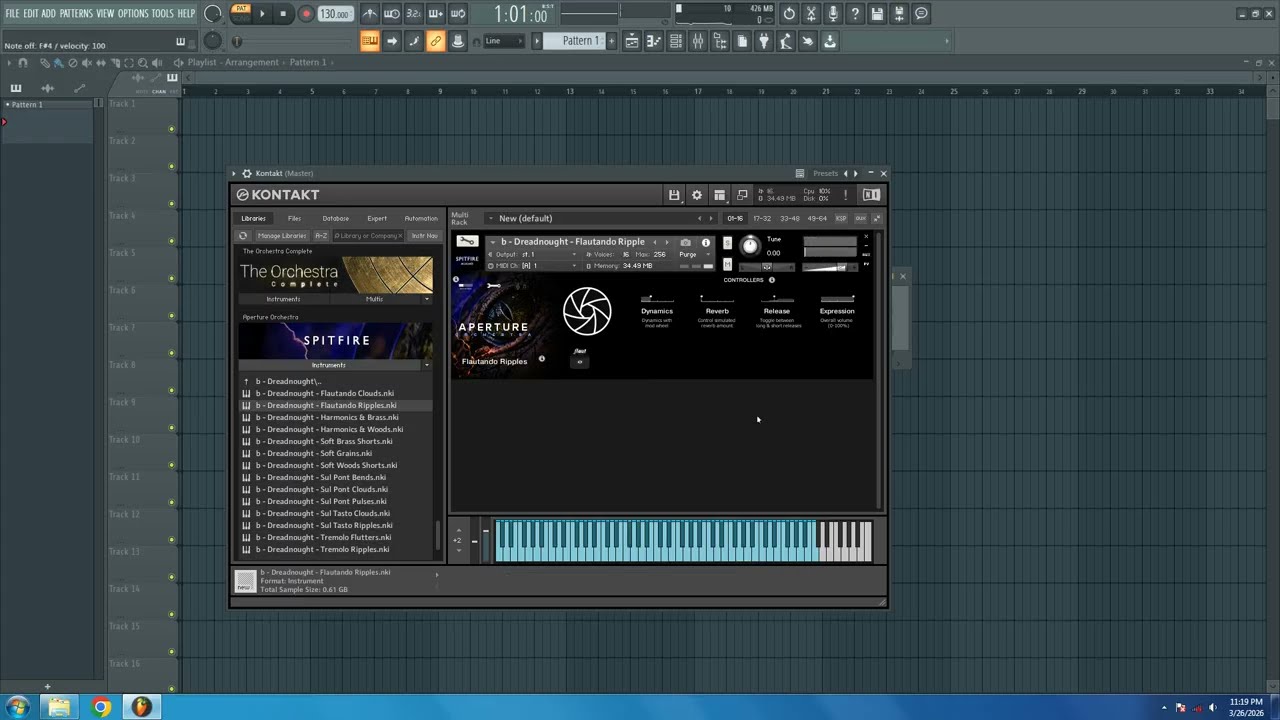Click the undo history icon in the top toolbar
The image size is (1280, 720).
(x=789, y=14)
